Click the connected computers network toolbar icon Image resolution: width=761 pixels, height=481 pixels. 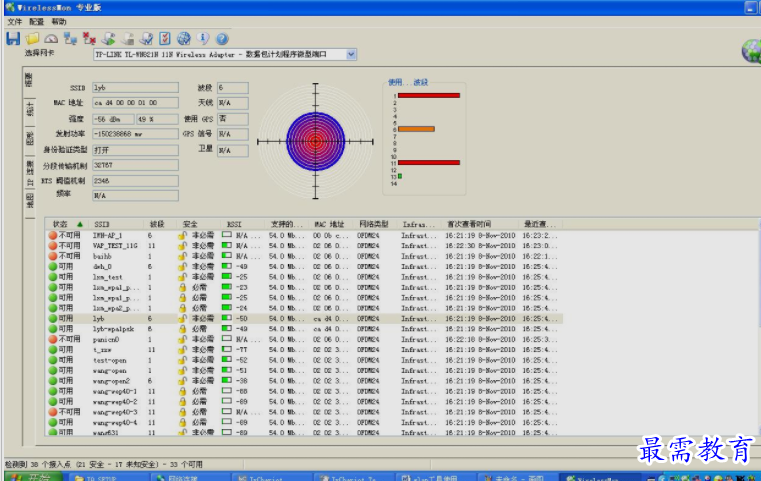tap(70, 38)
